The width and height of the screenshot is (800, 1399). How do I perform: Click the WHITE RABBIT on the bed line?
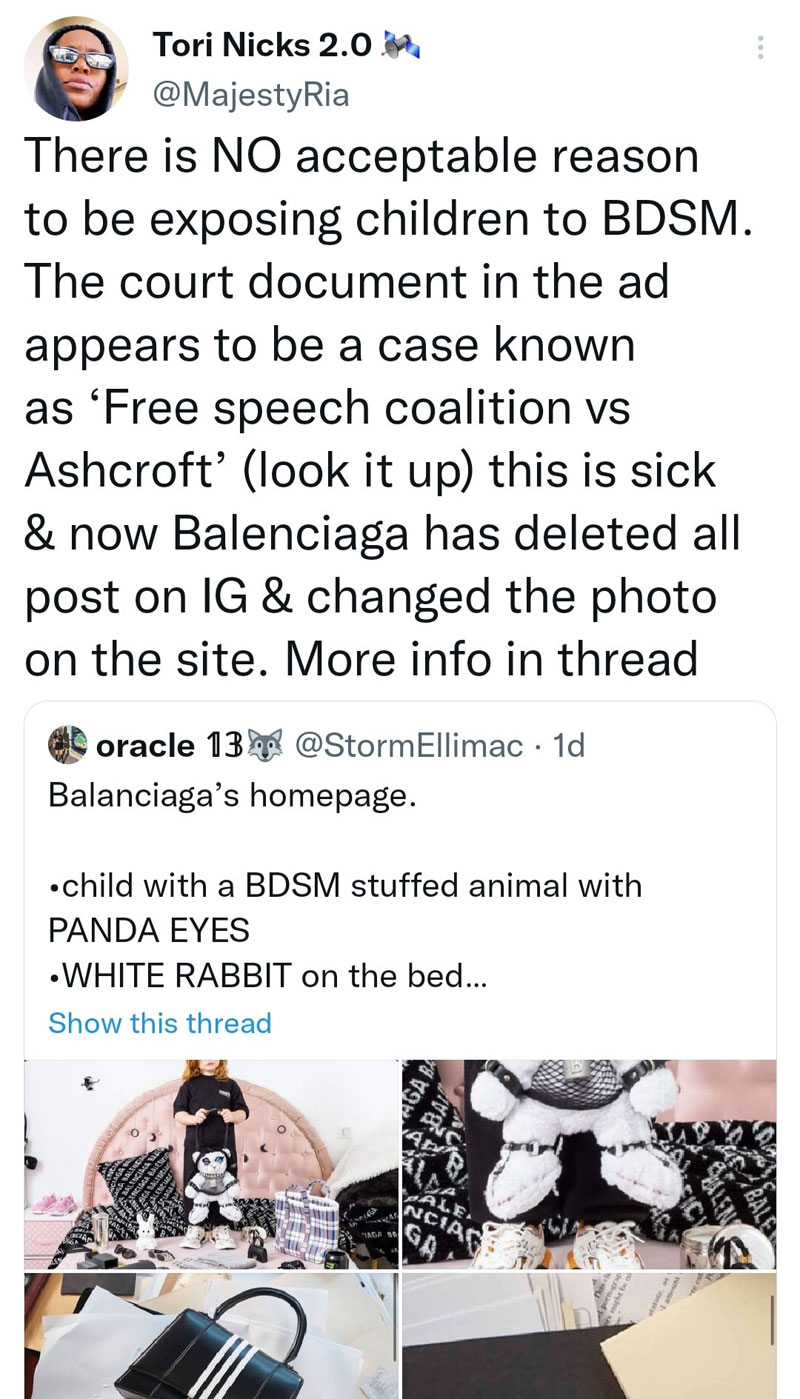tap(267, 977)
